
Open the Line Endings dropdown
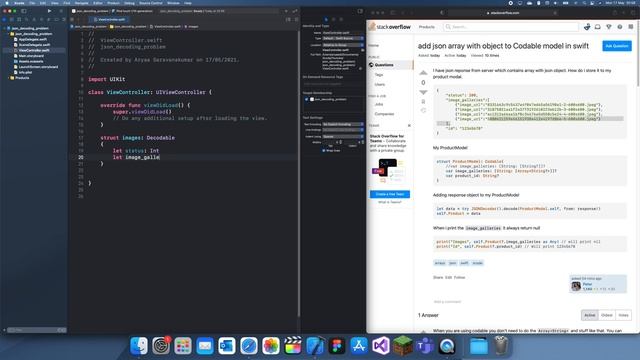pyautogui.click(x=343, y=130)
